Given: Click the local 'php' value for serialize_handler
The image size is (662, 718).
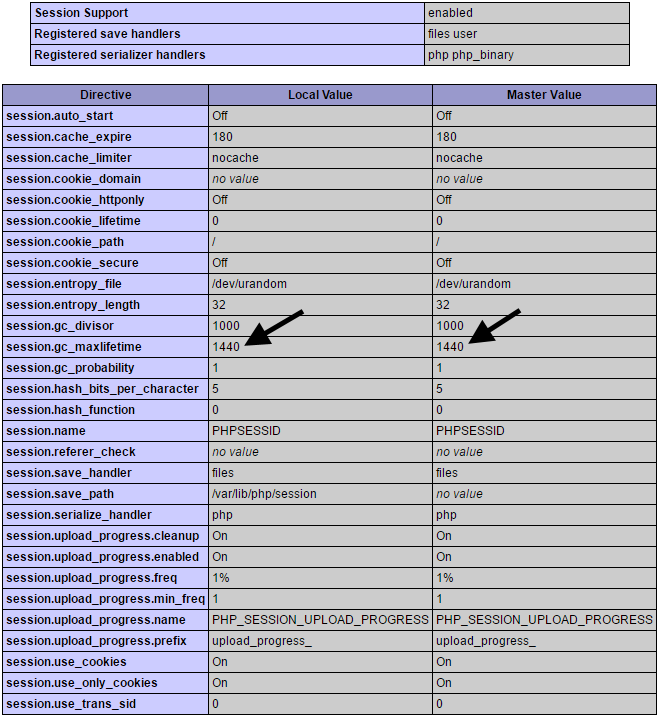Looking at the screenshot, I should 222,515.
